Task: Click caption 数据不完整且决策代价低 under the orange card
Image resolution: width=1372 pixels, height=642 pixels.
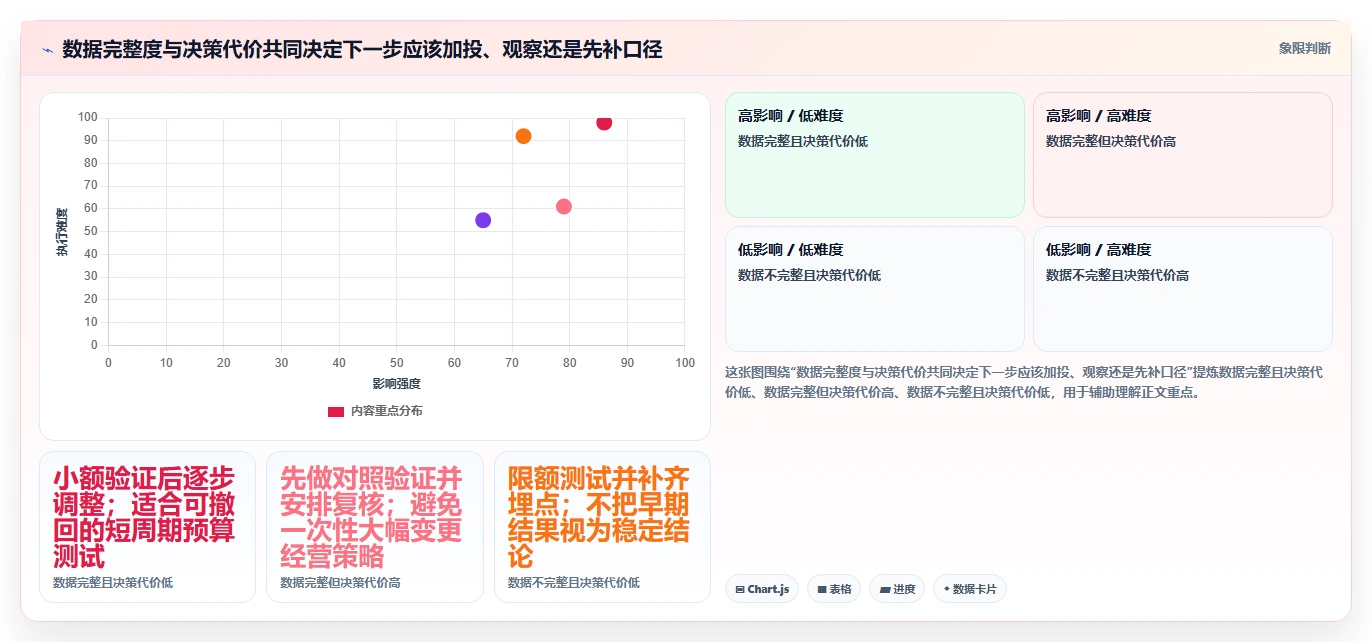Action: [x=574, y=583]
